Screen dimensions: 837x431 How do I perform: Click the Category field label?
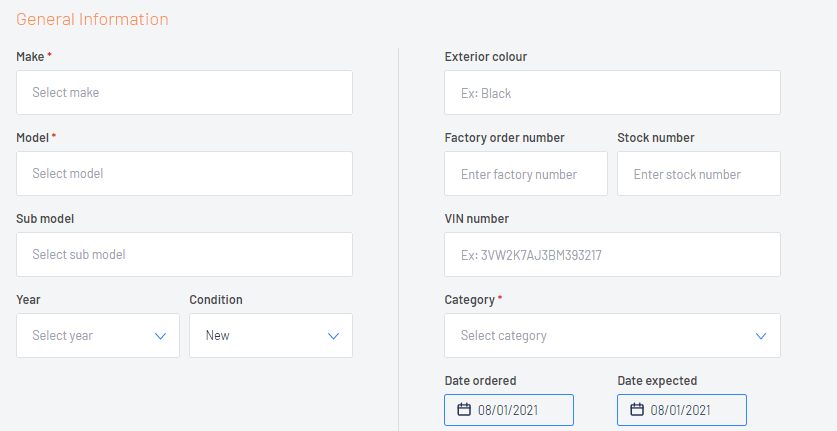(469, 300)
